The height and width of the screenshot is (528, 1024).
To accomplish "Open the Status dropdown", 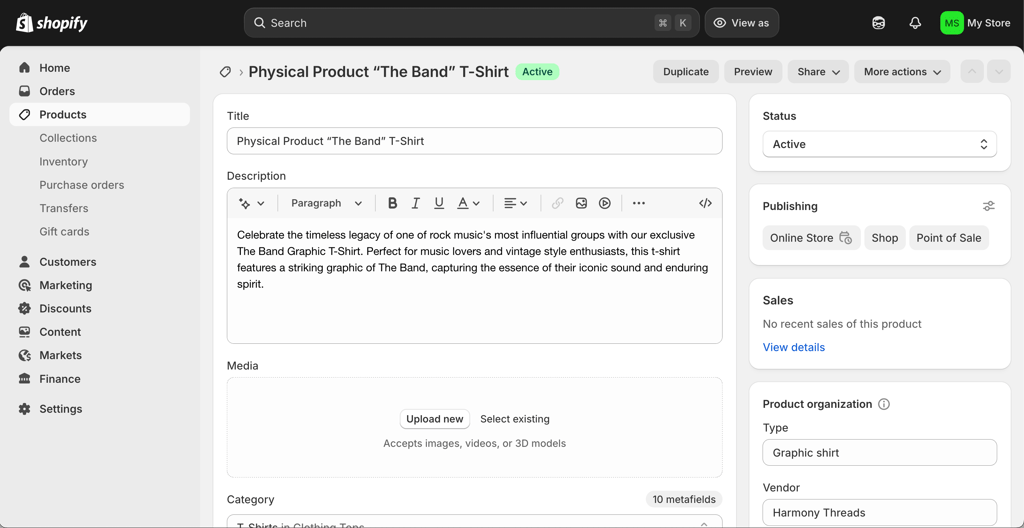I will pyautogui.click(x=880, y=144).
